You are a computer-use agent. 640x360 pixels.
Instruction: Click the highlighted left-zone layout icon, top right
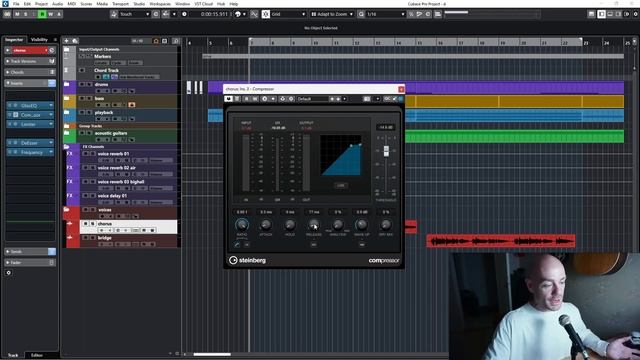click(601, 14)
